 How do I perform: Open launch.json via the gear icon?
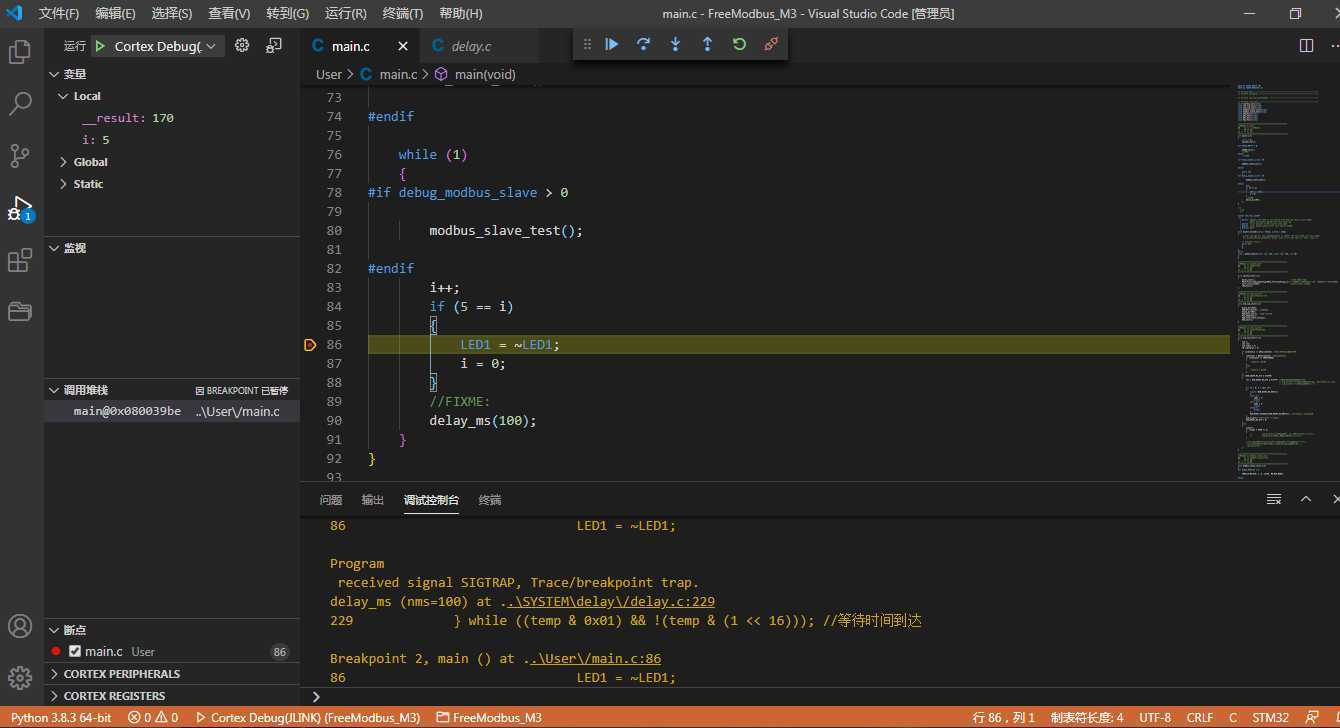(x=242, y=46)
